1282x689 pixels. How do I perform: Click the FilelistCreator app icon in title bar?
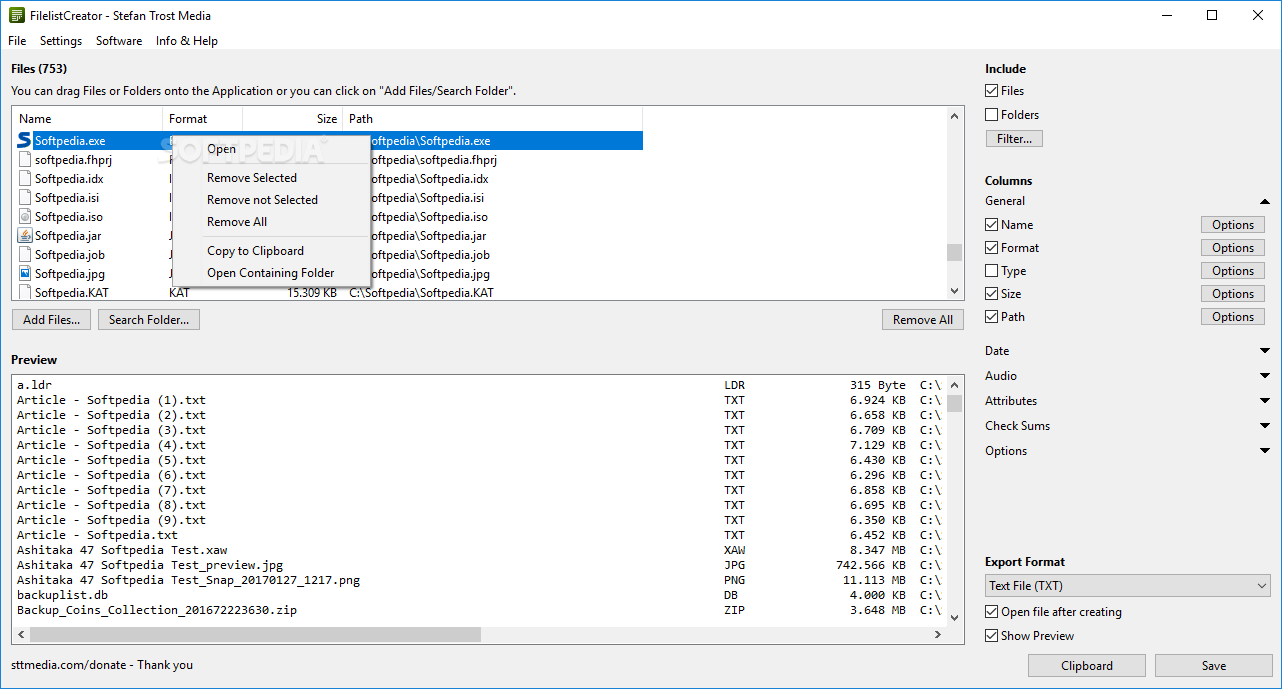(17, 15)
